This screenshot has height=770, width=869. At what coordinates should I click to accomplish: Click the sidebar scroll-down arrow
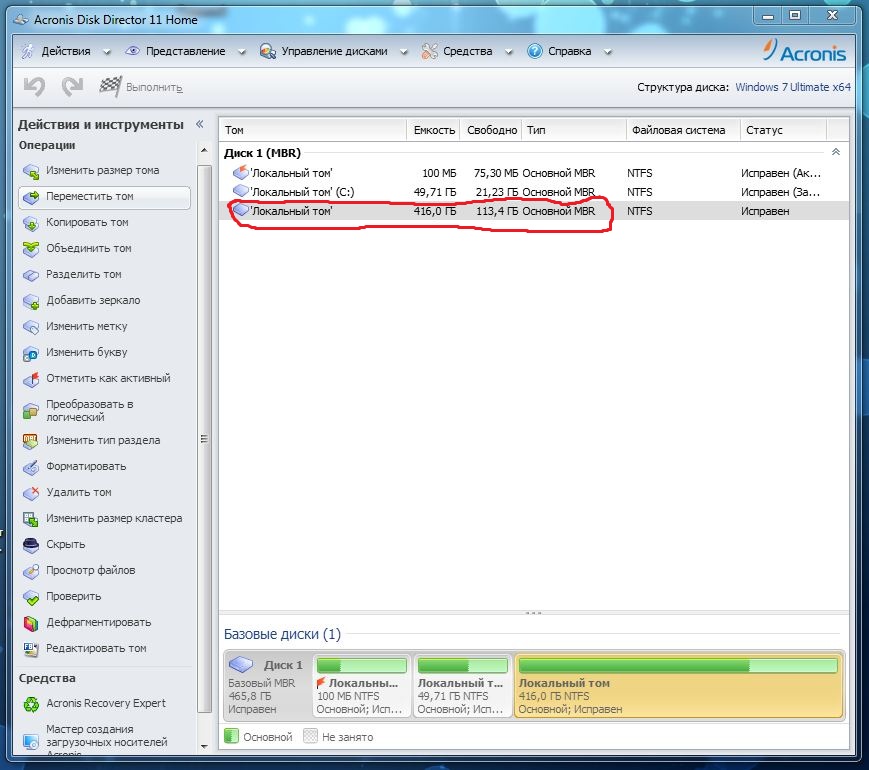tap(204, 746)
